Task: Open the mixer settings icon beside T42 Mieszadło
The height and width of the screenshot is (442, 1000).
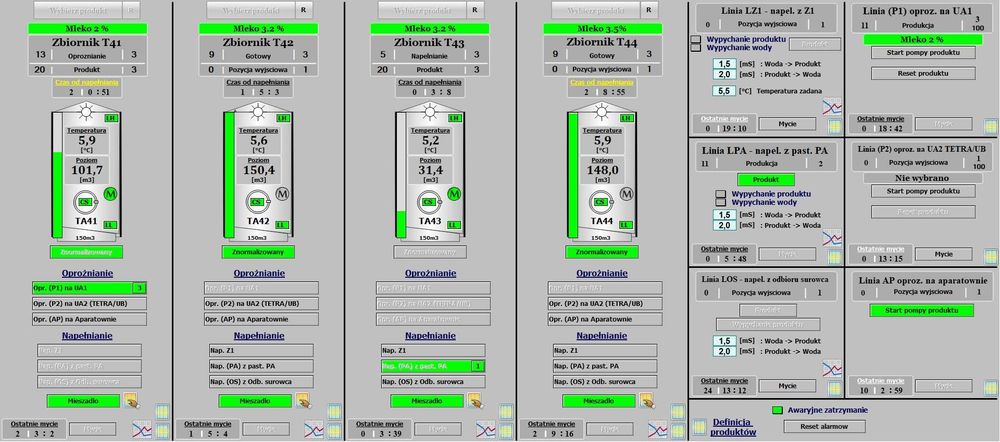Action: [x=303, y=401]
